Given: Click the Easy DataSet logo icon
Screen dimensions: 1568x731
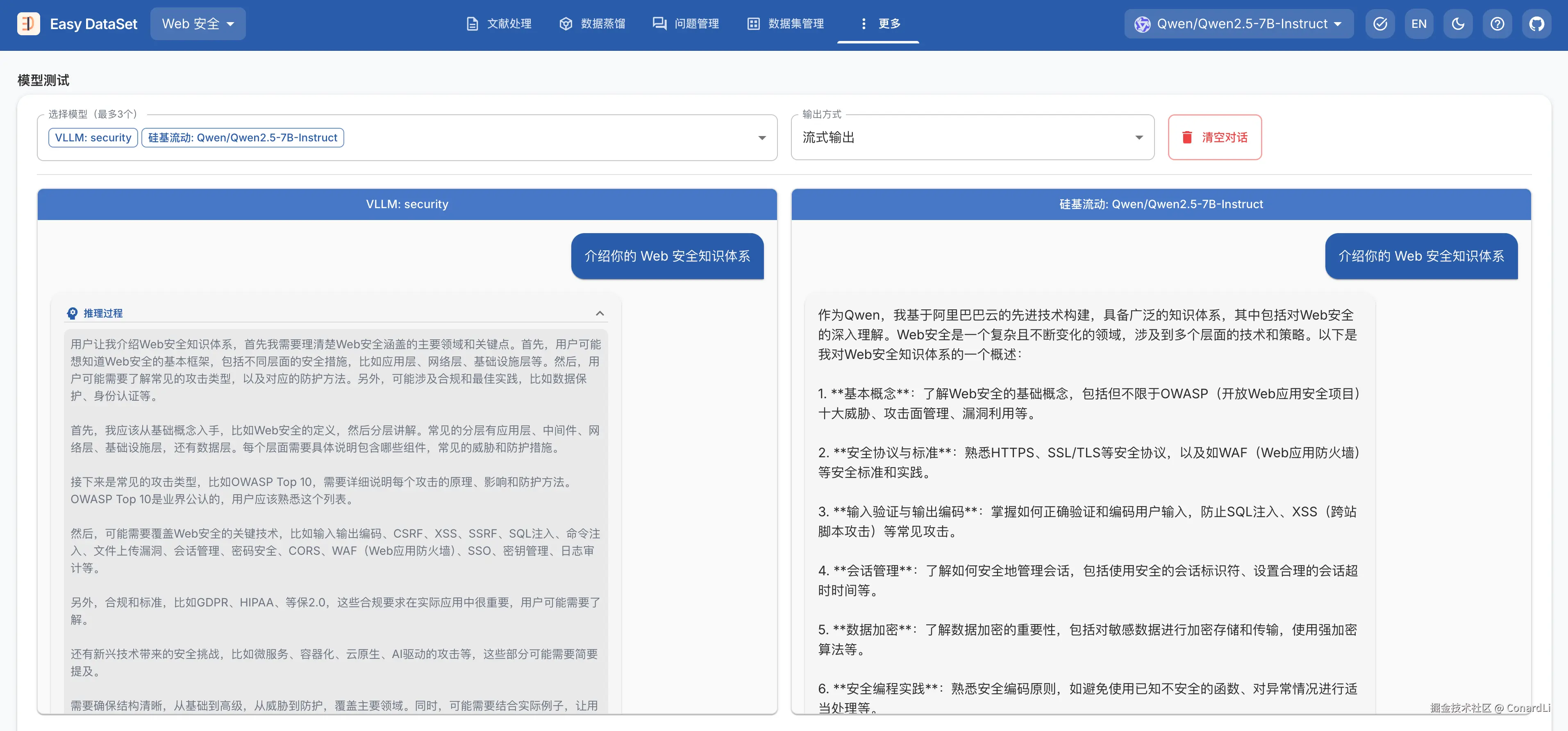Looking at the screenshot, I should [x=28, y=24].
